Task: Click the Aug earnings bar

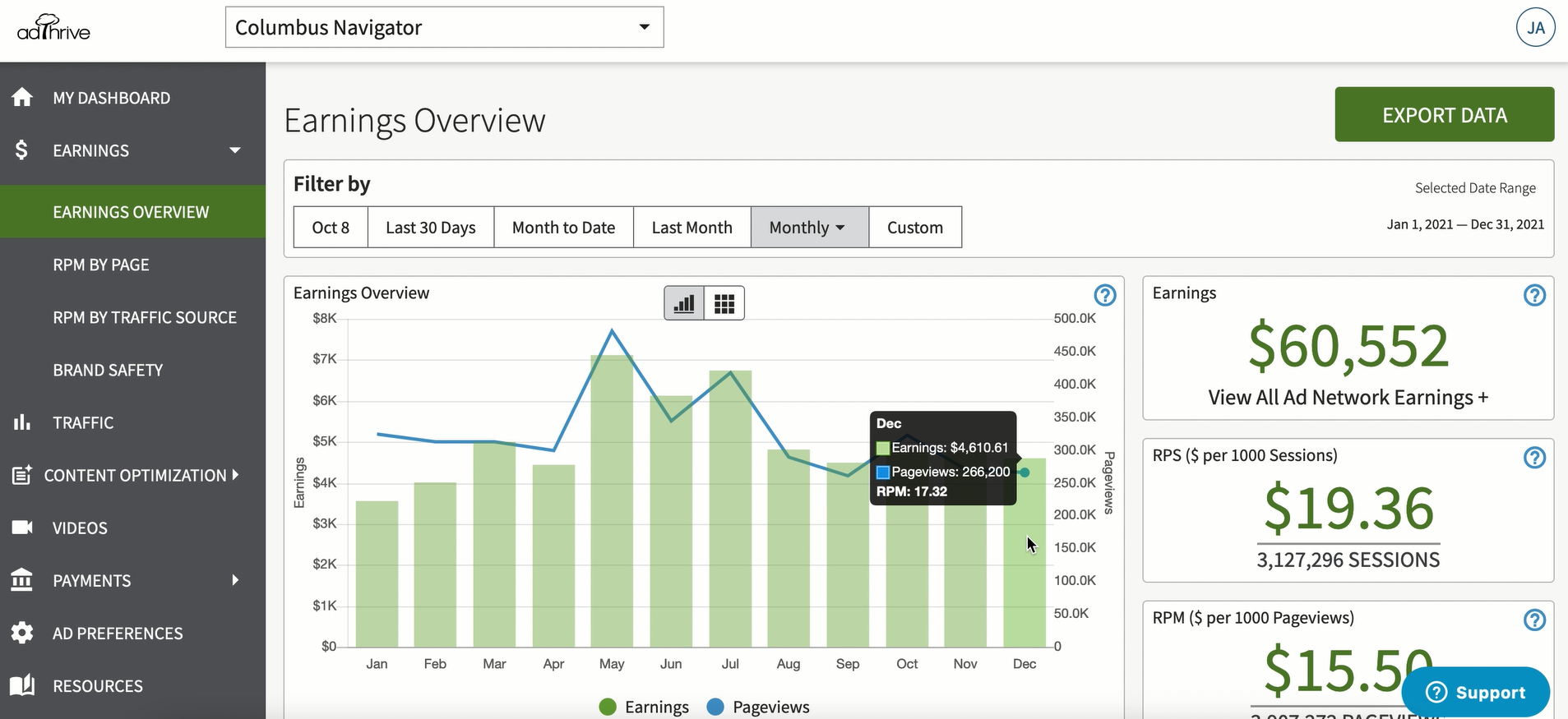Action: click(x=789, y=549)
